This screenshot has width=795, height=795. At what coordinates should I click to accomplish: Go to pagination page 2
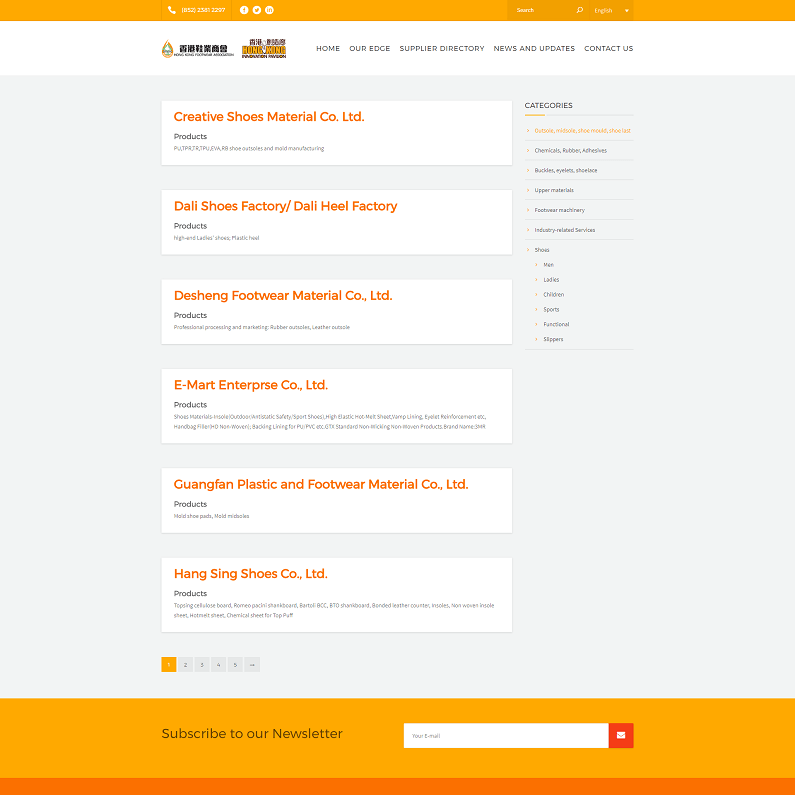pyautogui.click(x=186, y=664)
